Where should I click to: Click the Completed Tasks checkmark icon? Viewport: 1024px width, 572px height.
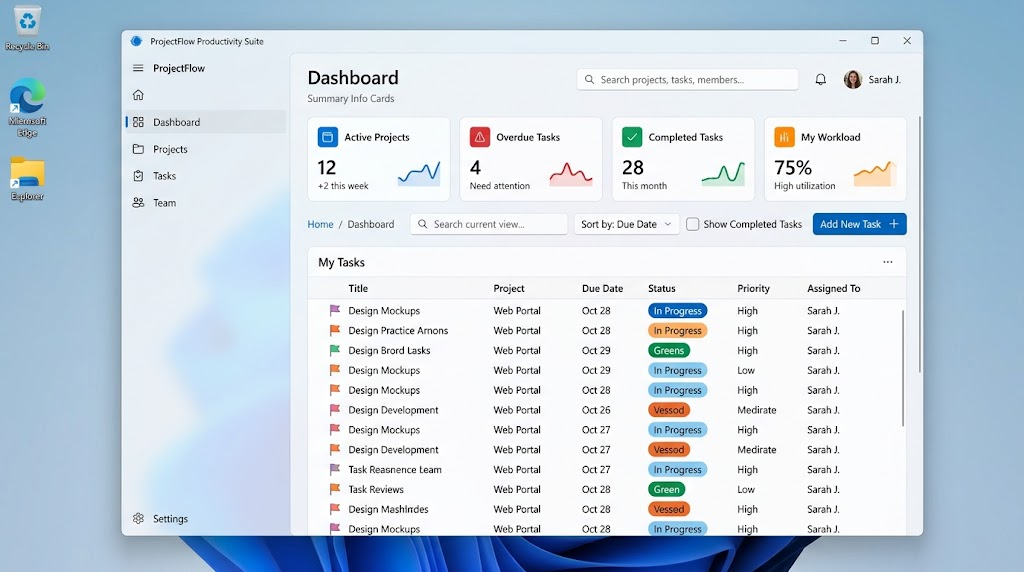(x=632, y=137)
